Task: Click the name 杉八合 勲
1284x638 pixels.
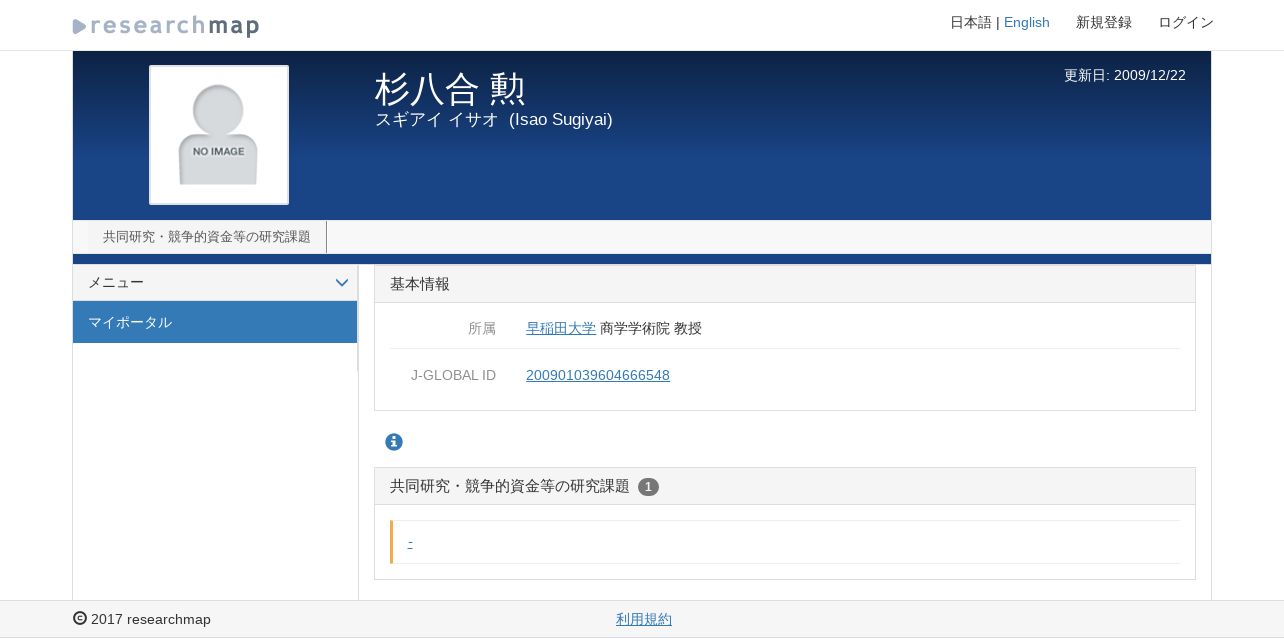Action: coord(450,89)
